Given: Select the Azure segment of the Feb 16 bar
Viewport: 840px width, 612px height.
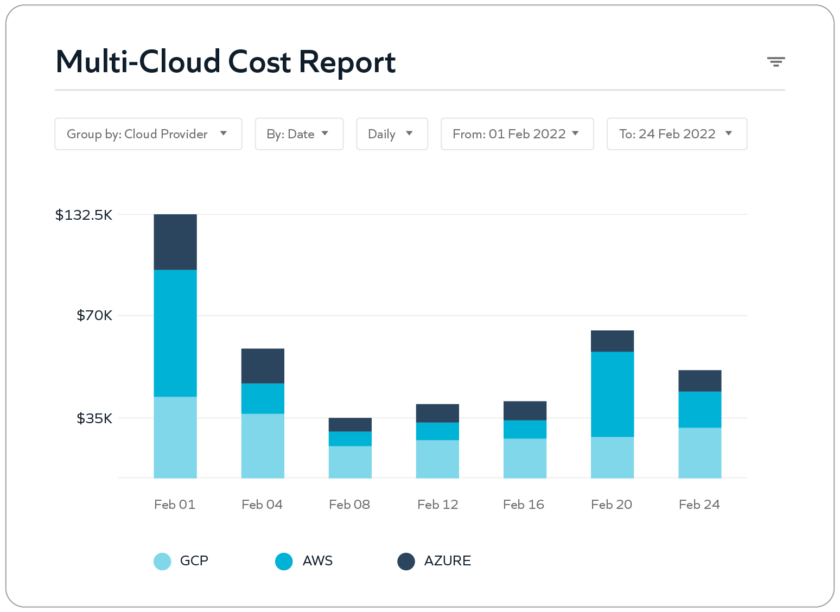Looking at the screenshot, I should coord(525,410).
